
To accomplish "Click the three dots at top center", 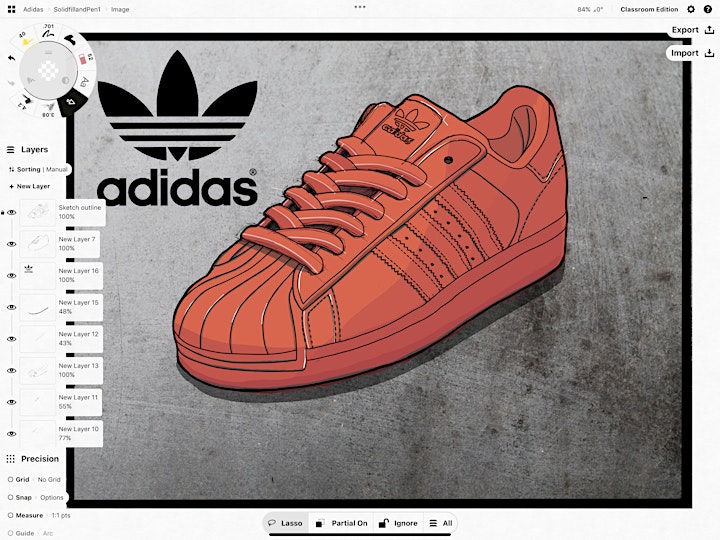I will click(x=360, y=7).
